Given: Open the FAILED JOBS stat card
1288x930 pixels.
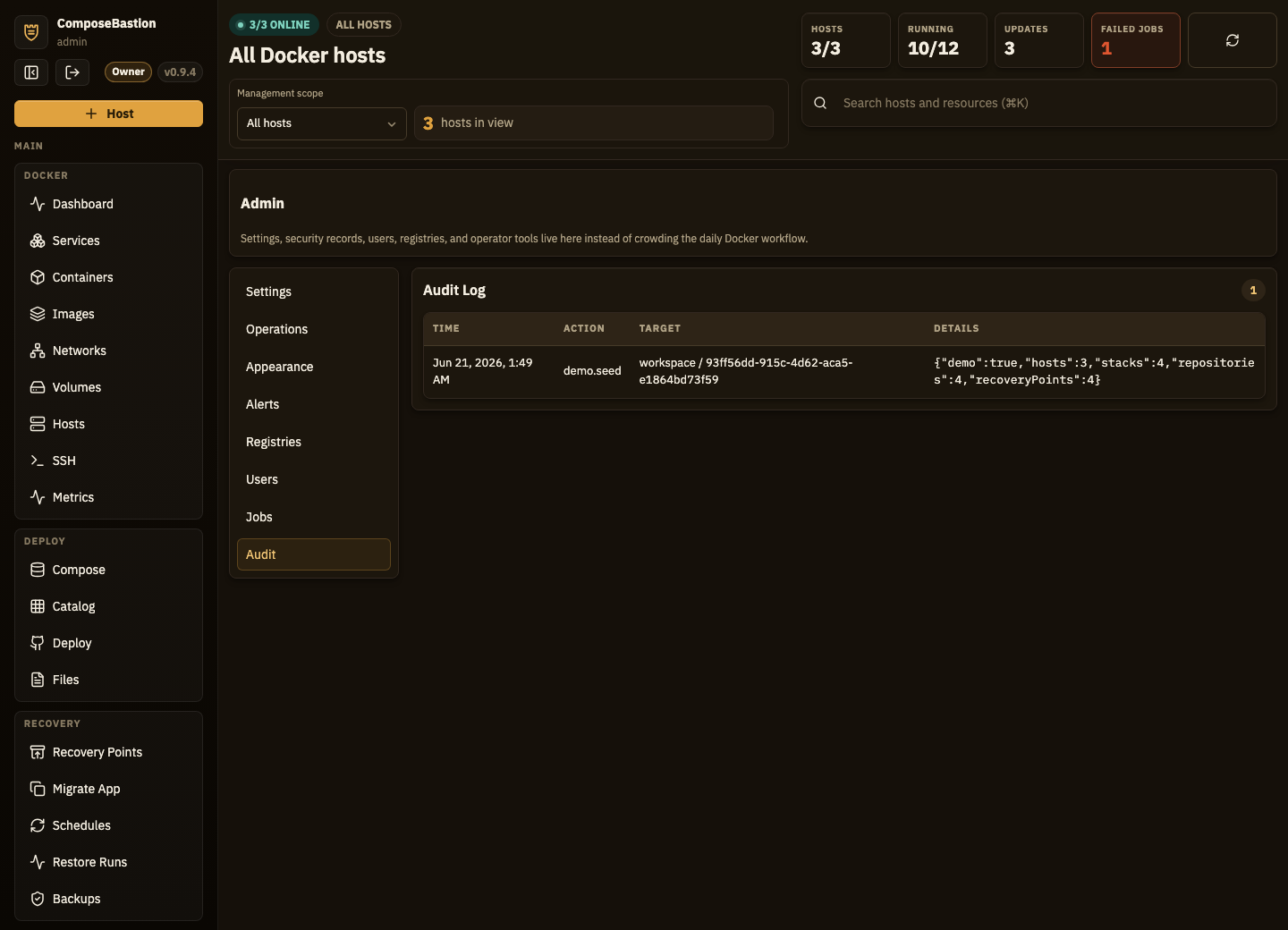Looking at the screenshot, I should coord(1135,40).
